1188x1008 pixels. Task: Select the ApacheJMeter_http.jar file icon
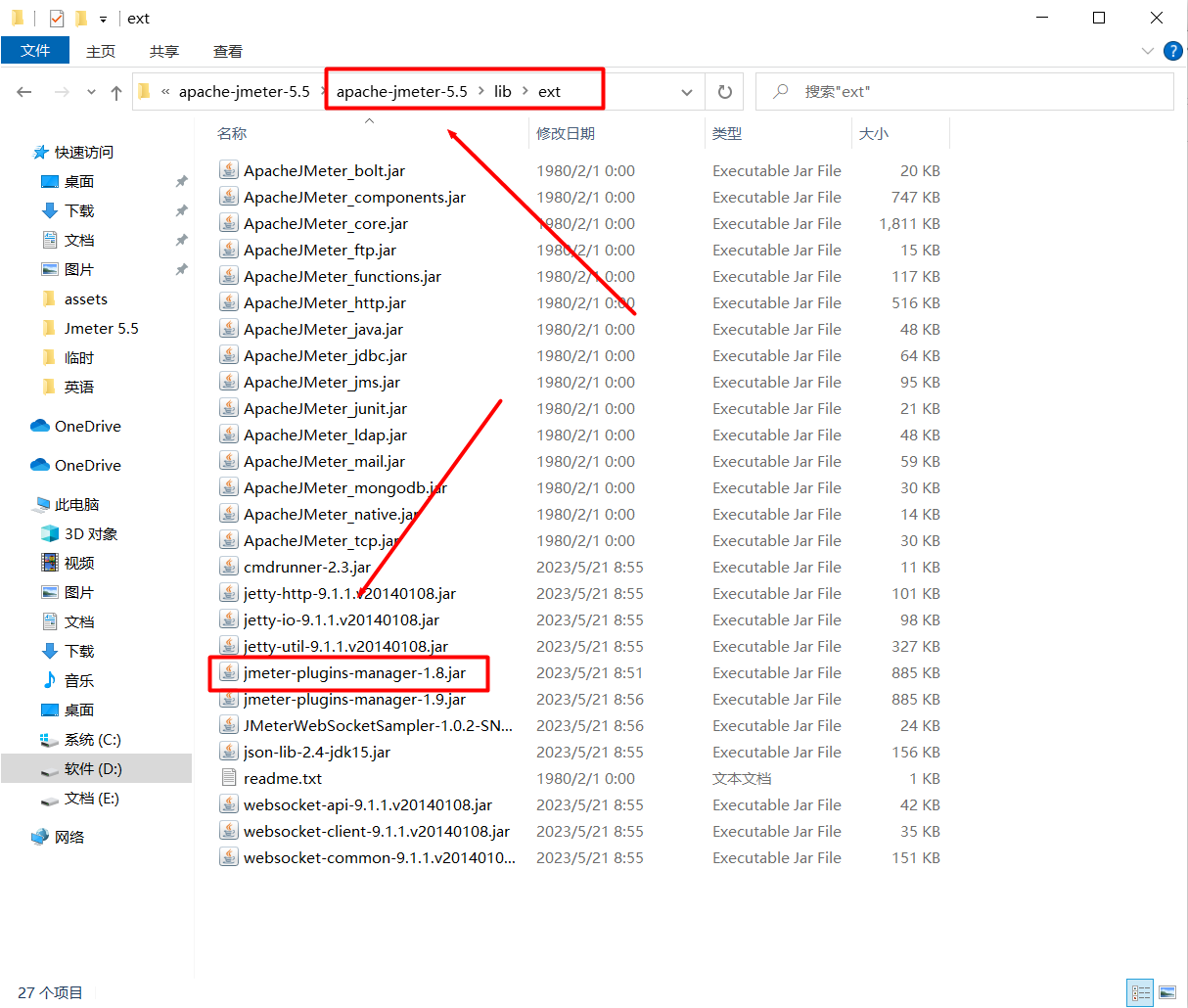coord(228,302)
